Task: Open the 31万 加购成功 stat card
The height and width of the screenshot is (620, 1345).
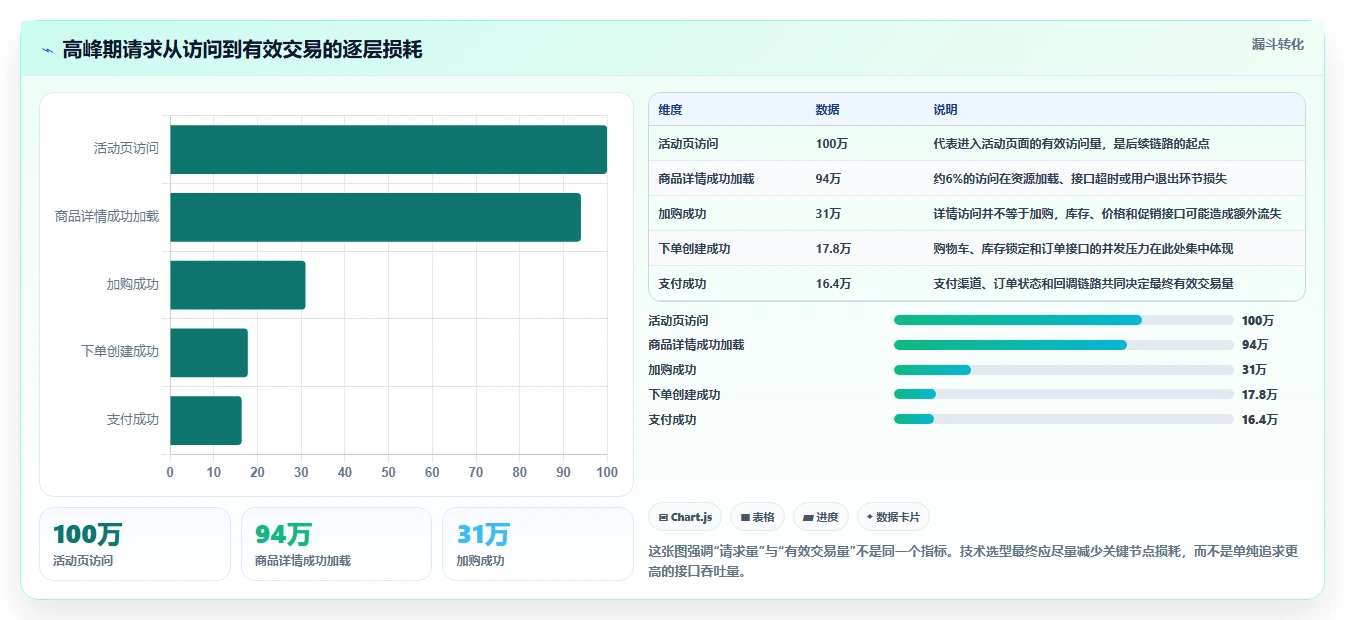Action: click(538, 544)
